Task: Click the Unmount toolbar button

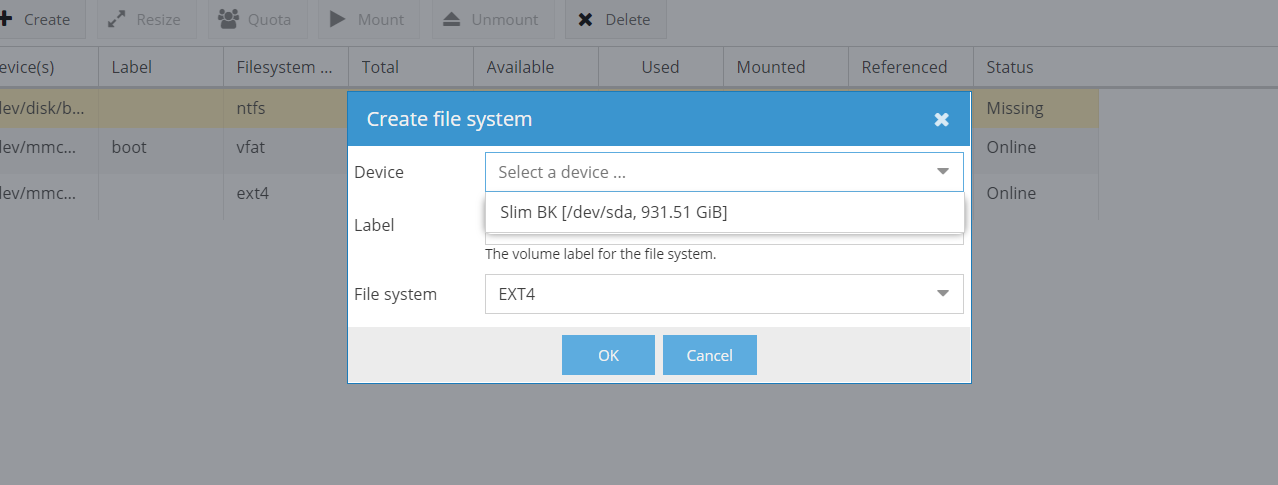Action: point(492,19)
